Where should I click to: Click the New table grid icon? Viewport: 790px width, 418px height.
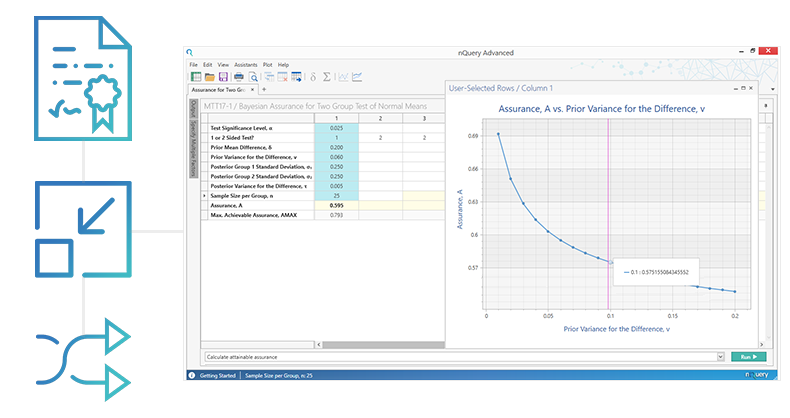[196, 77]
